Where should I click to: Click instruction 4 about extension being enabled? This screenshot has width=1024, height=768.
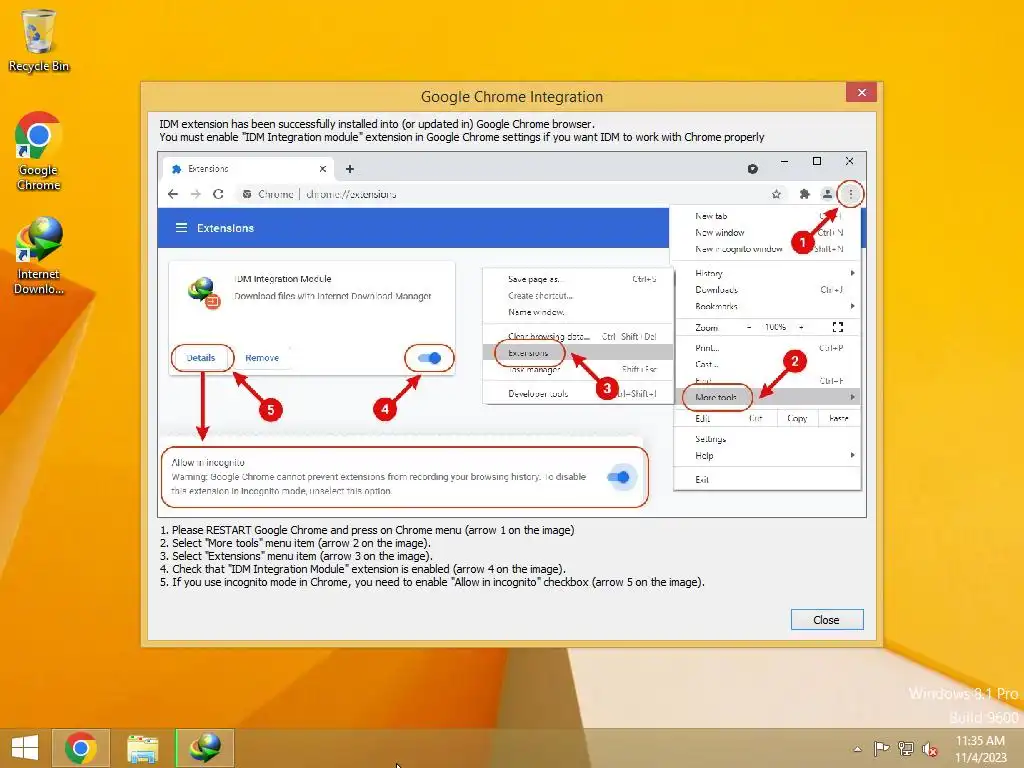pyautogui.click(x=363, y=569)
